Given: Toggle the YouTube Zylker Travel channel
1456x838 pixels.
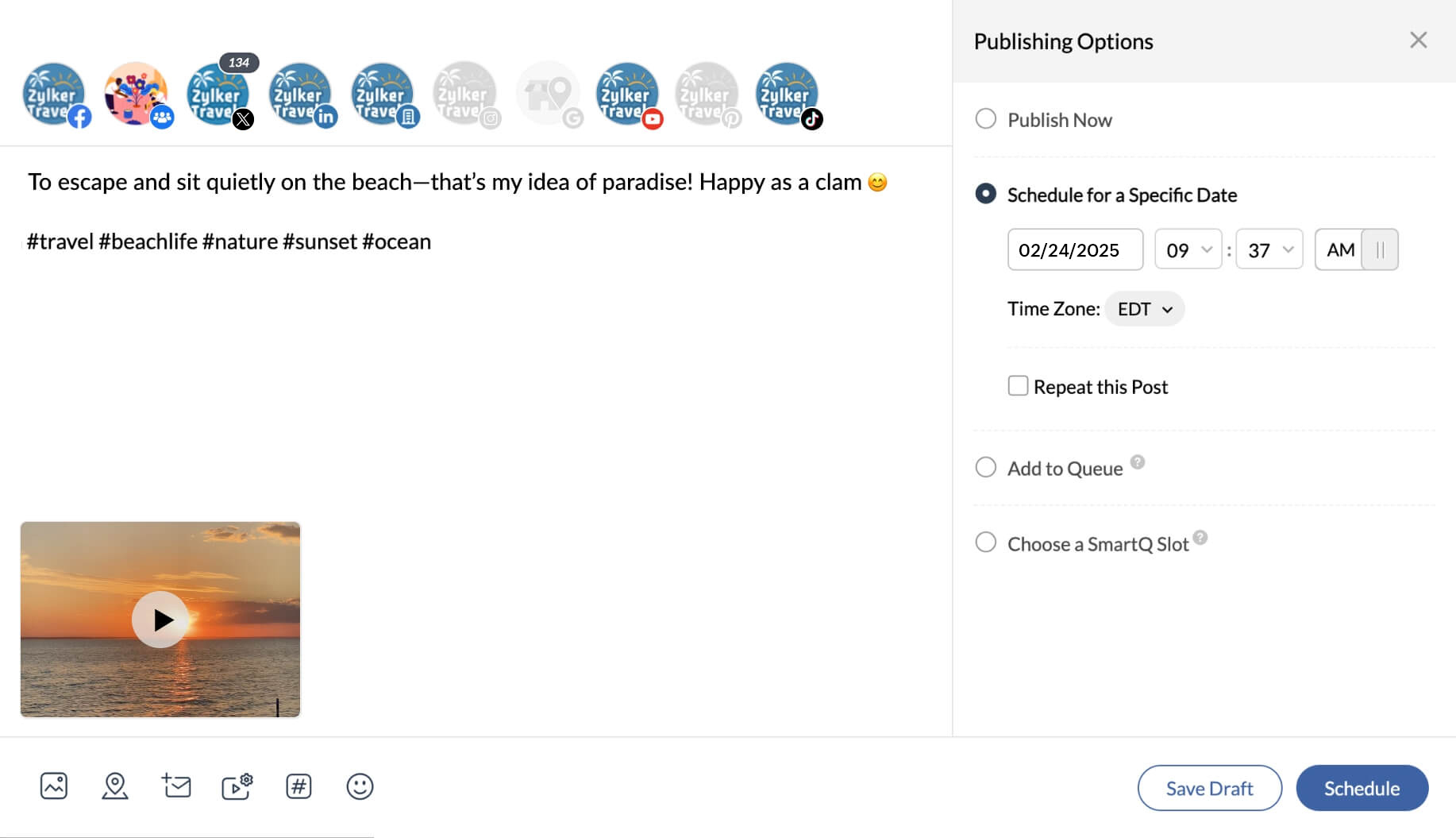Looking at the screenshot, I should coord(627,95).
